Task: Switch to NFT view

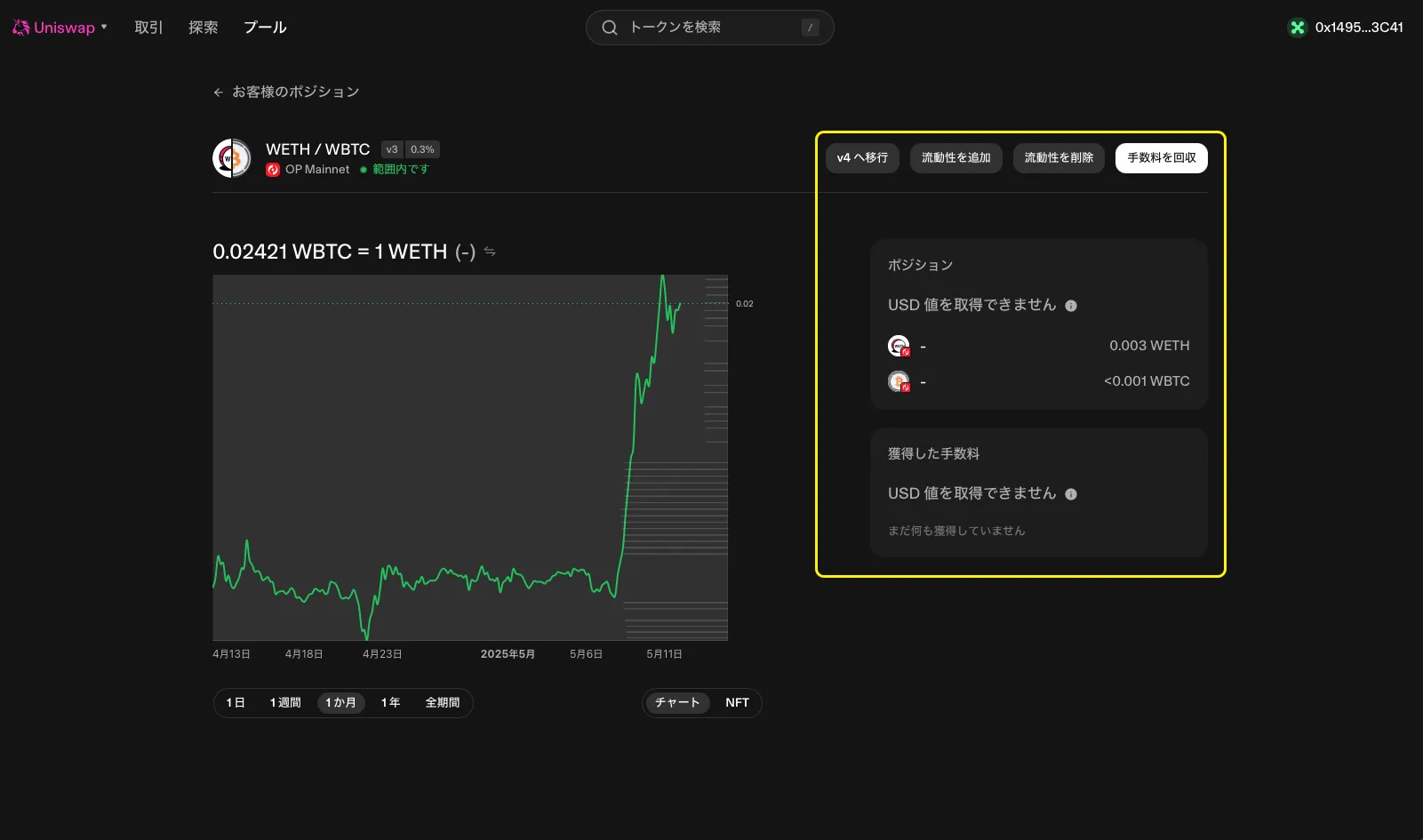Action: pyautogui.click(x=737, y=703)
